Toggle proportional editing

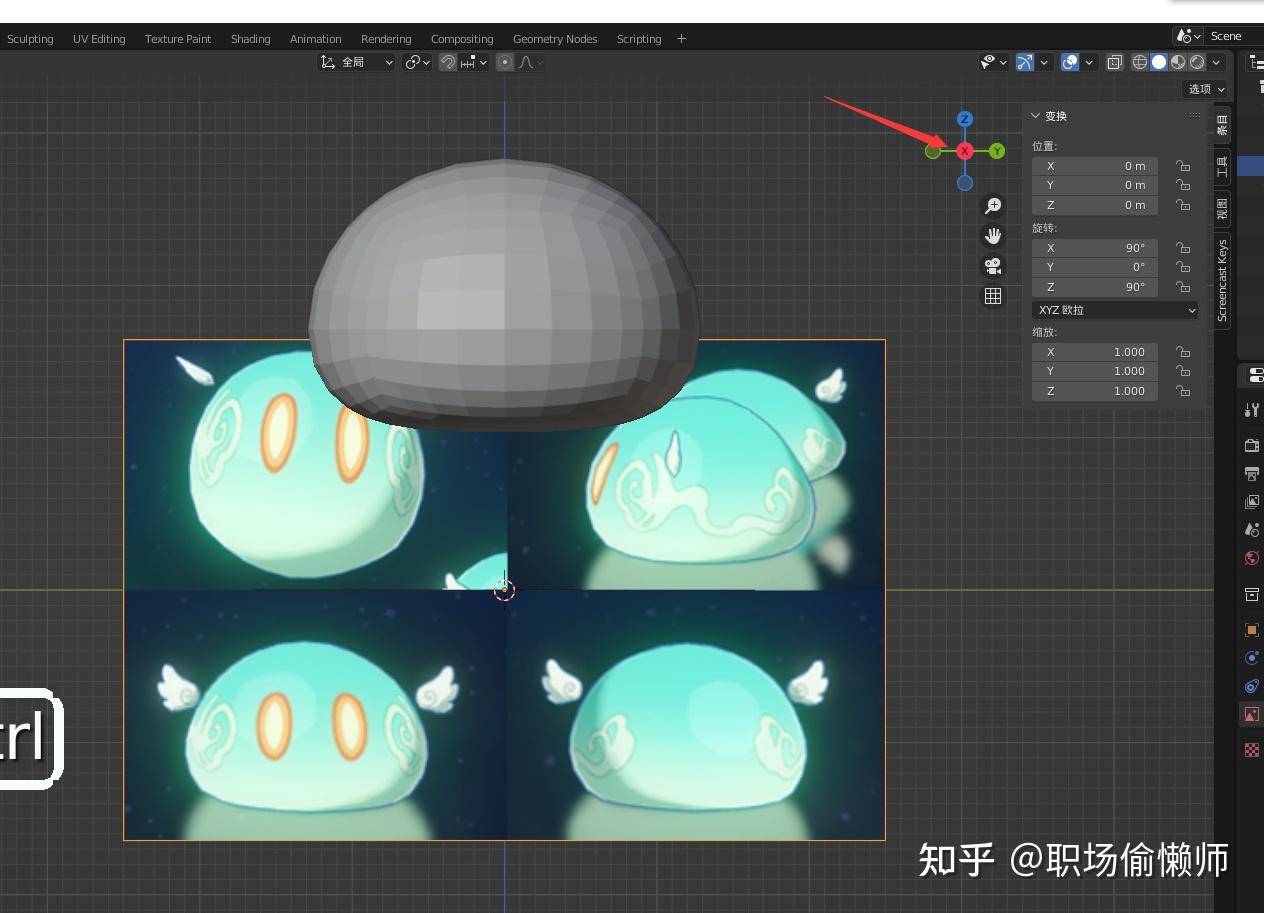[x=505, y=62]
